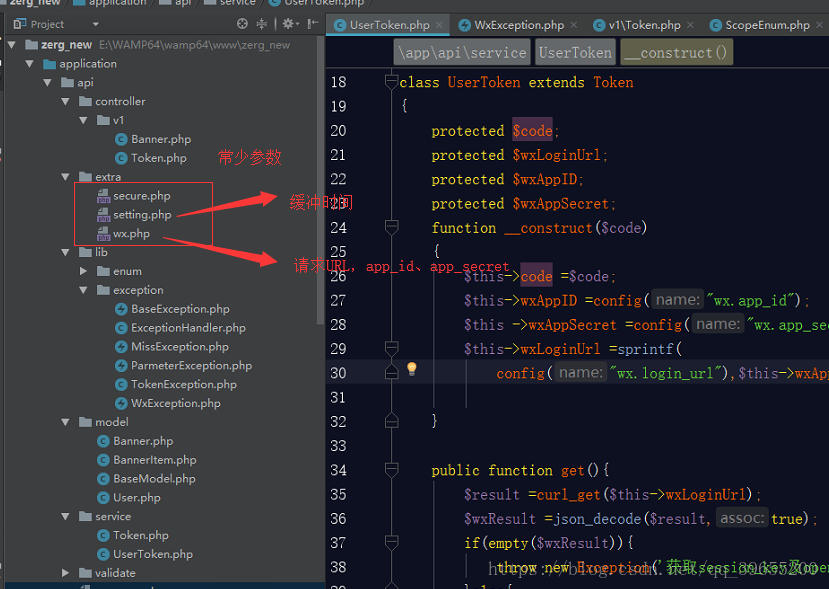The width and height of the screenshot is (829, 589).
Task: Toggle the fold marker at line 18 class
Action: pyautogui.click(x=391, y=82)
